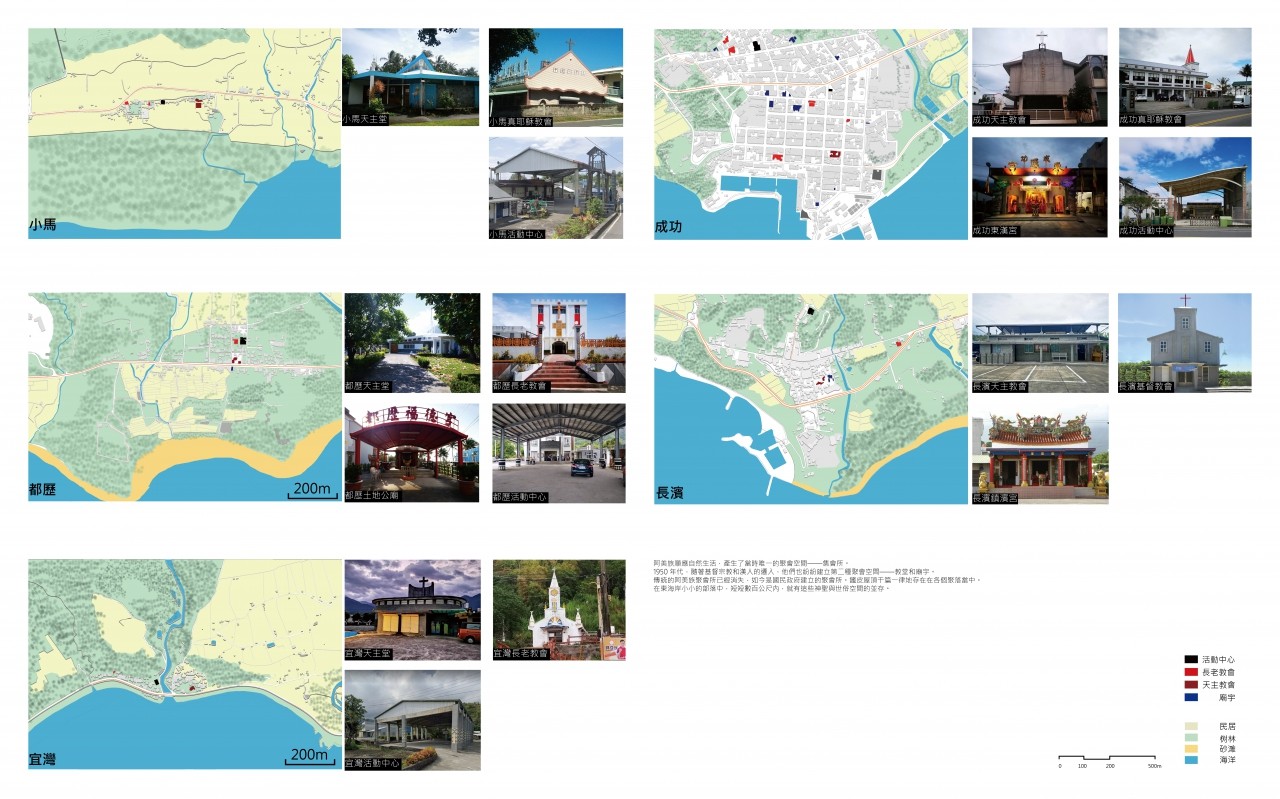
Task: Open the 都歷長老教會 photo
Action: [x=558, y=342]
